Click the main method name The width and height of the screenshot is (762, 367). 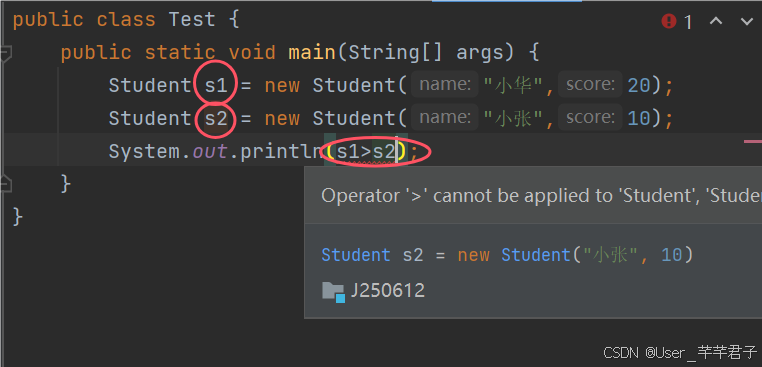[312, 52]
